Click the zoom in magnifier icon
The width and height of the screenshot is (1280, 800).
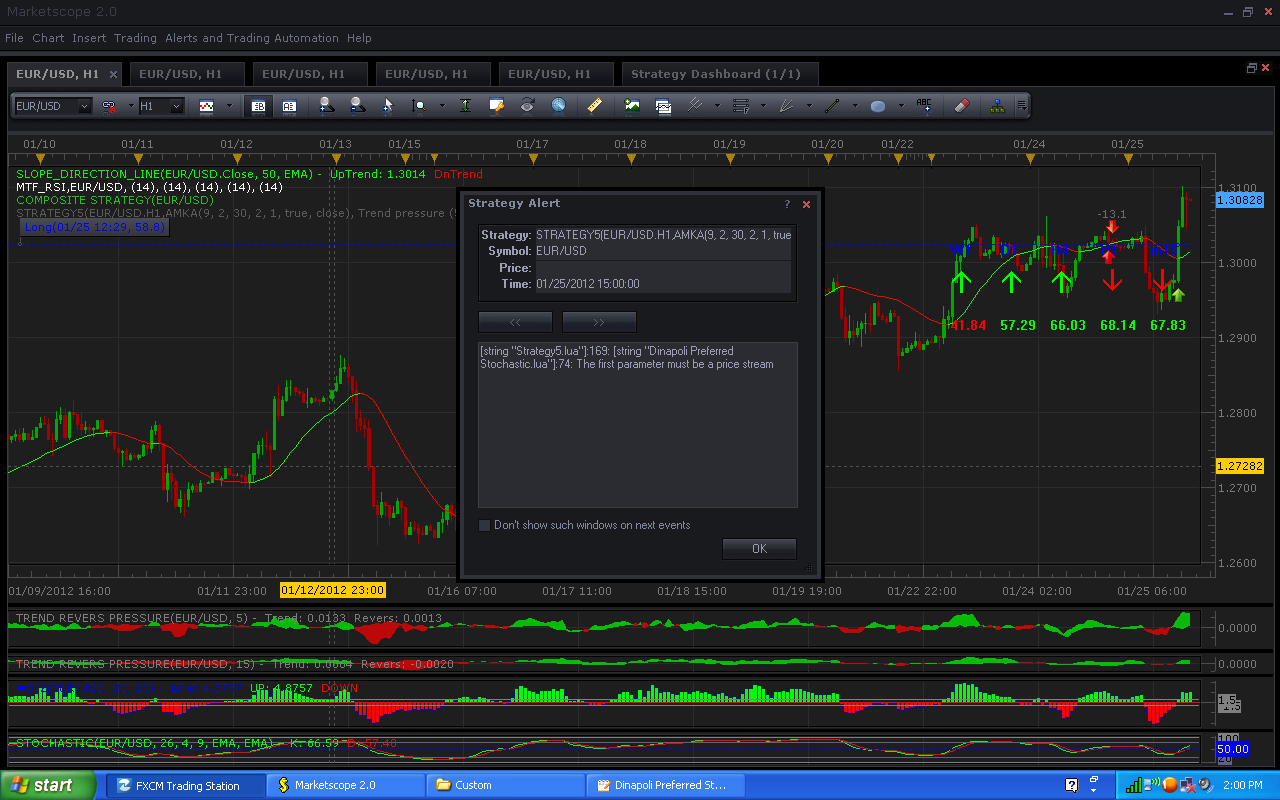(x=326, y=105)
